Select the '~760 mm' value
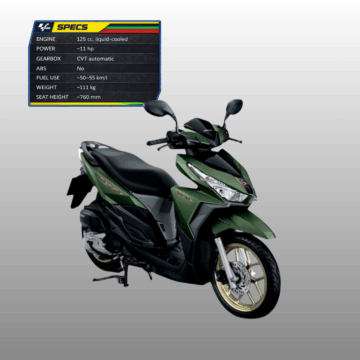 89,97
